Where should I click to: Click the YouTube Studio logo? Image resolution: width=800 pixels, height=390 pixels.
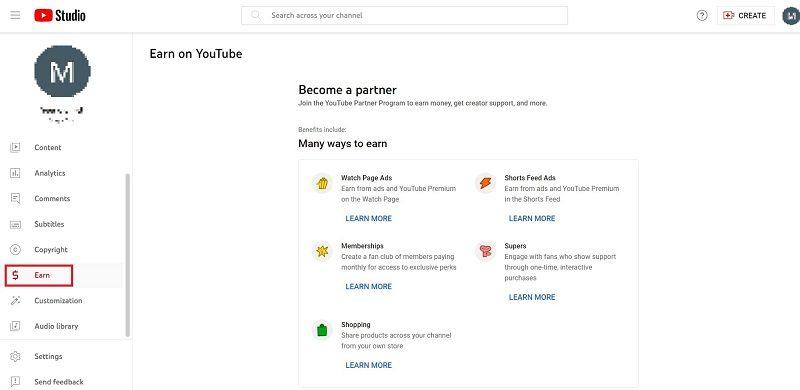[x=60, y=16]
